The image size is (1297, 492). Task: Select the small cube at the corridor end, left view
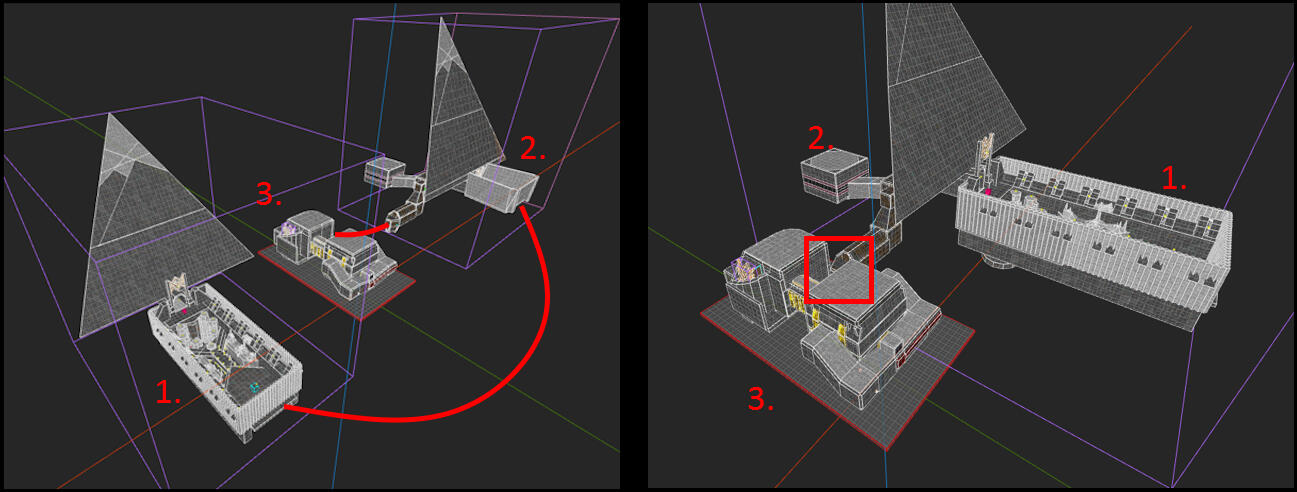tap(382, 172)
